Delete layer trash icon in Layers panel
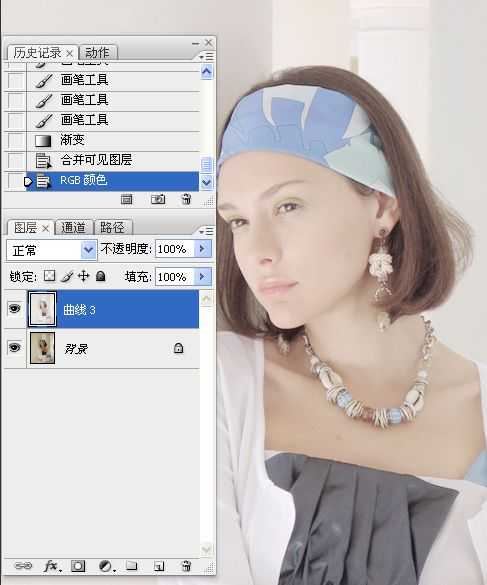 [x=186, y=566]
